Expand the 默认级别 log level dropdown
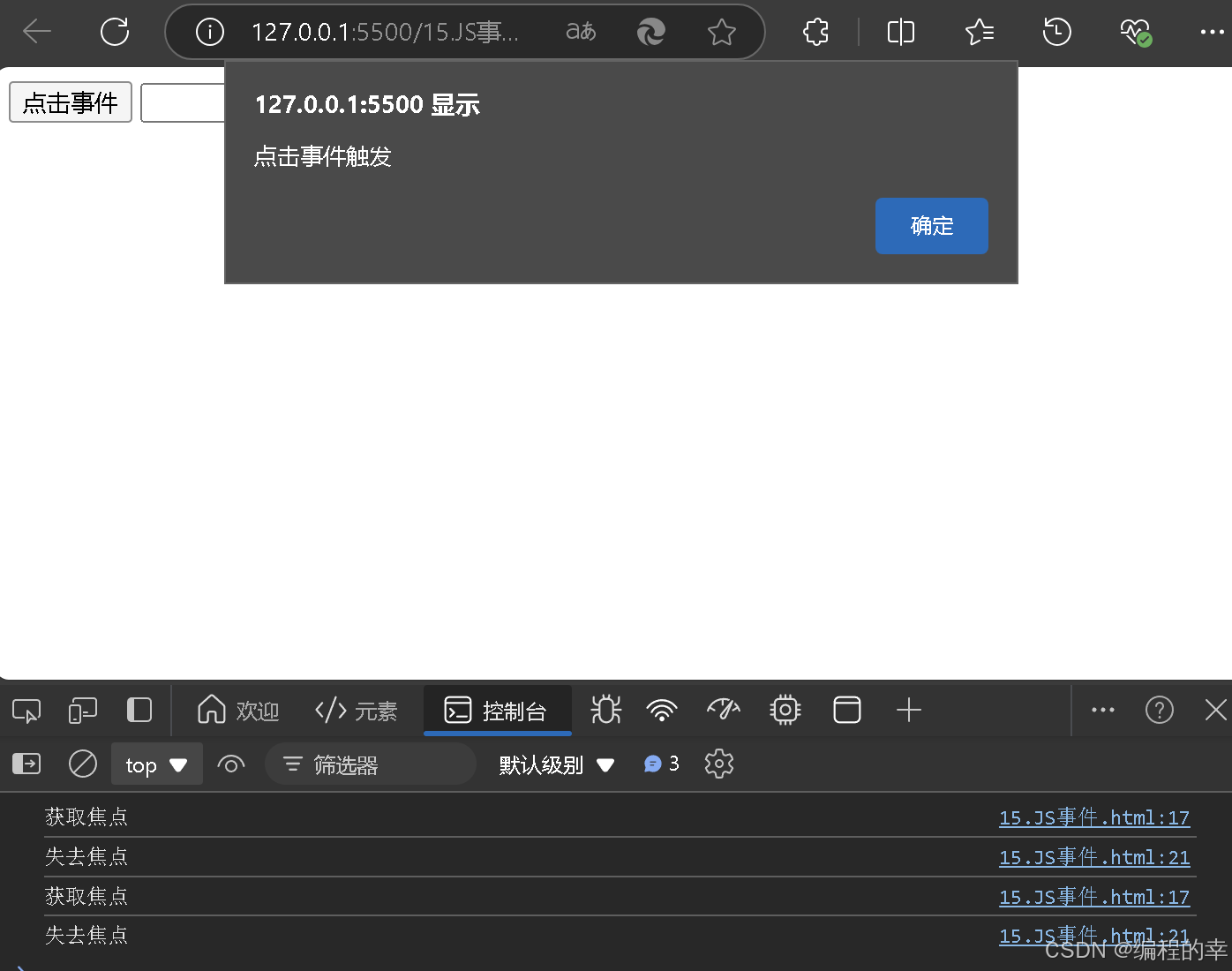The height and width of the screenshot is (971, 1232). (556, 764)
